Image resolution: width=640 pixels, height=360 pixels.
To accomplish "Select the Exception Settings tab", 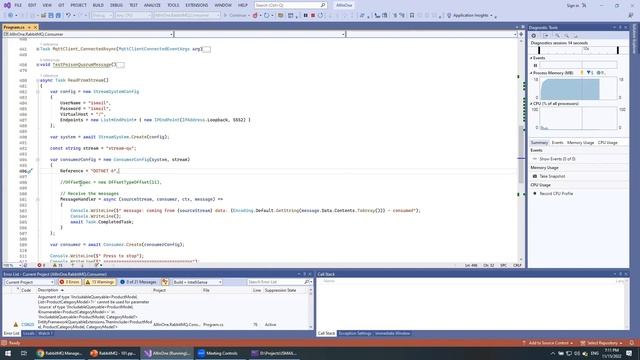I will pos(355,334).
